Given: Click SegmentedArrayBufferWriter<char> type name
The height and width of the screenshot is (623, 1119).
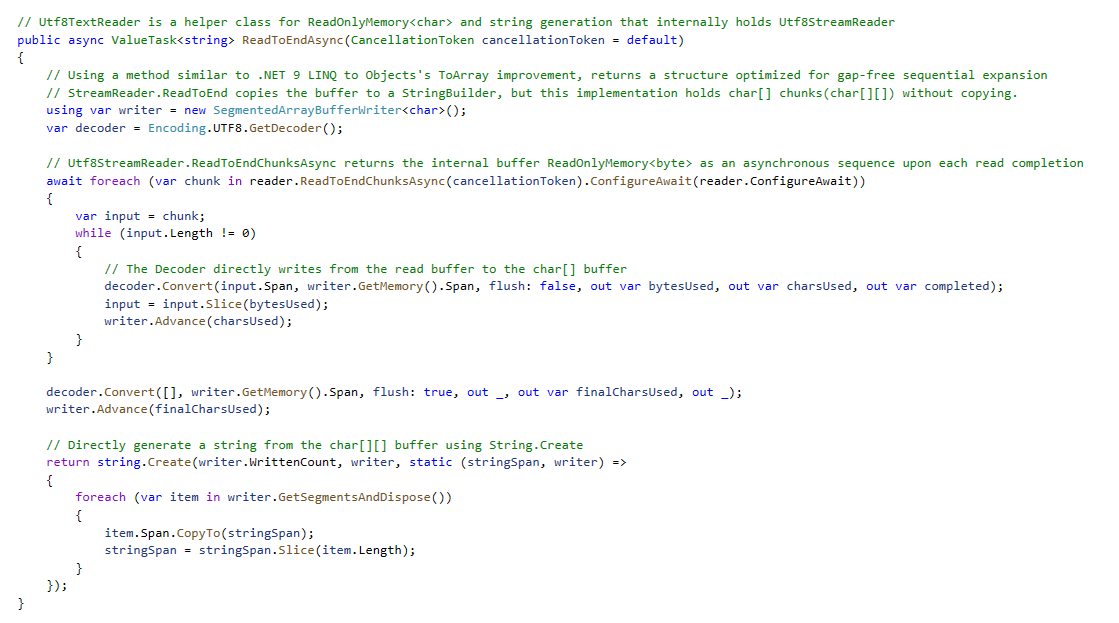Looking at the screenshot, I should tap(329, 111).
